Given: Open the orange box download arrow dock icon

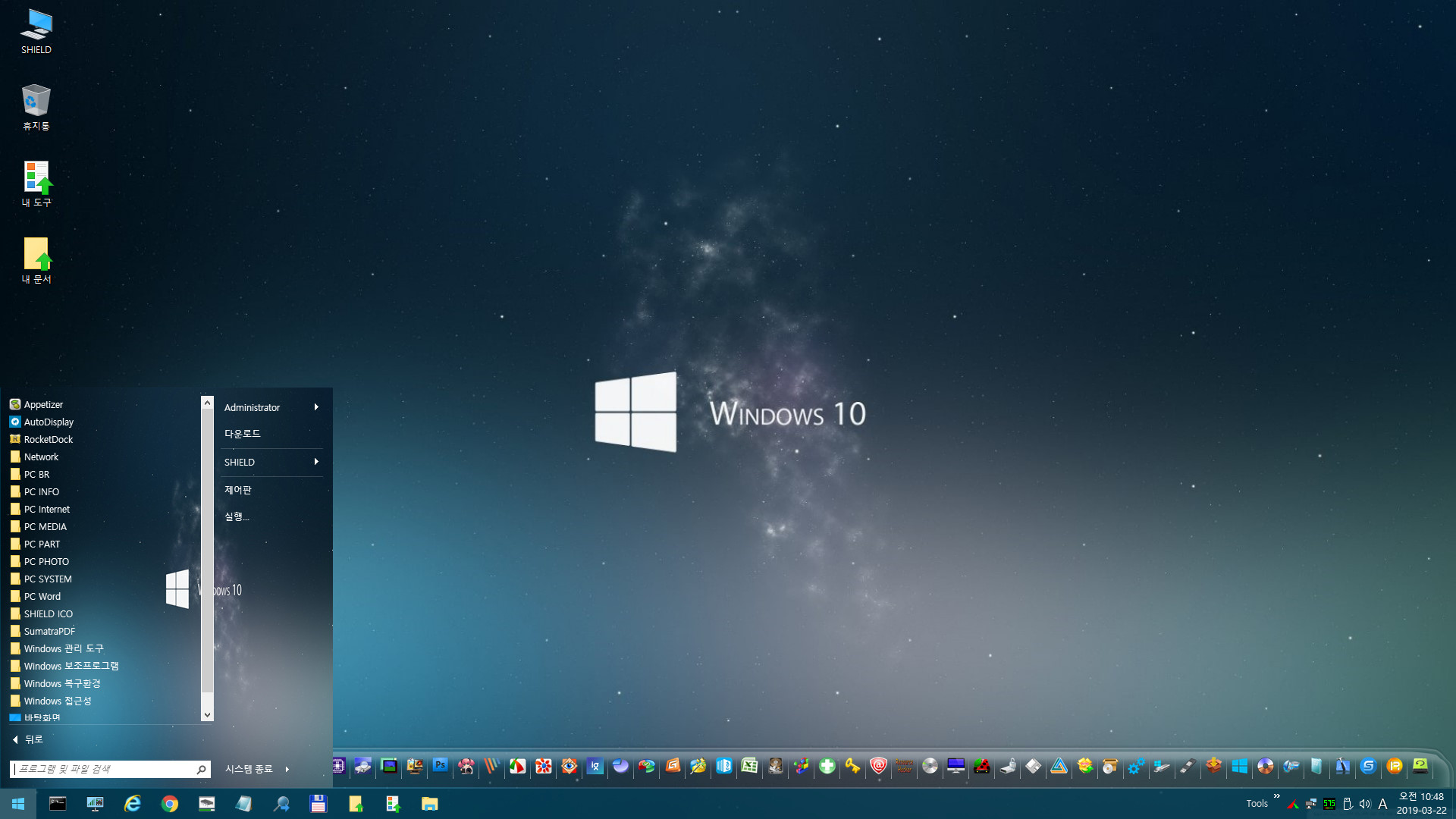Looking at the screenshot, I should tap(1213, 766).
